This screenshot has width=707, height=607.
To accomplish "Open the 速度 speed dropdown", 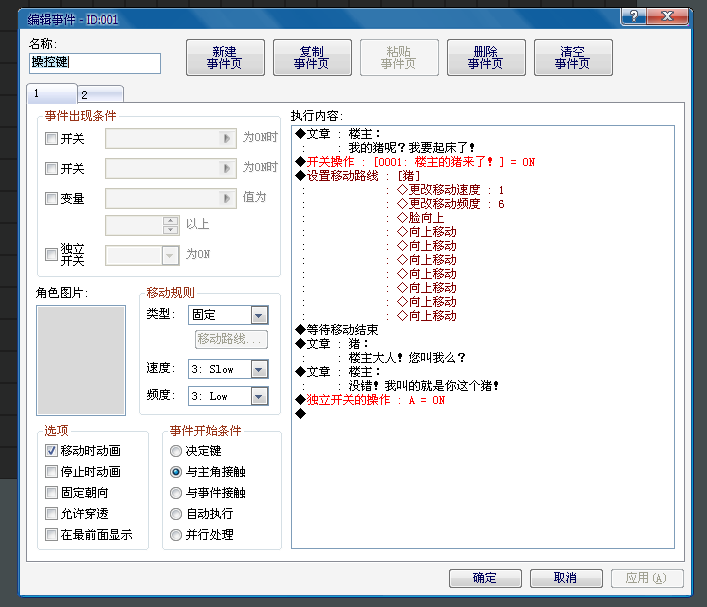I will click(228, 369).
